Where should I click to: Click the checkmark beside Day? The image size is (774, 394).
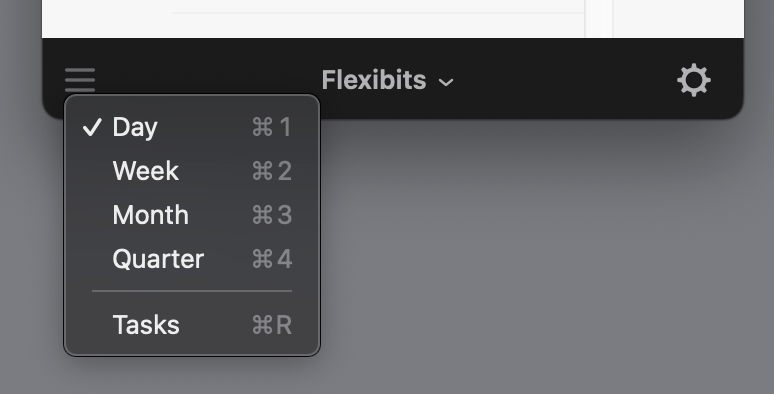click(92, 127)
